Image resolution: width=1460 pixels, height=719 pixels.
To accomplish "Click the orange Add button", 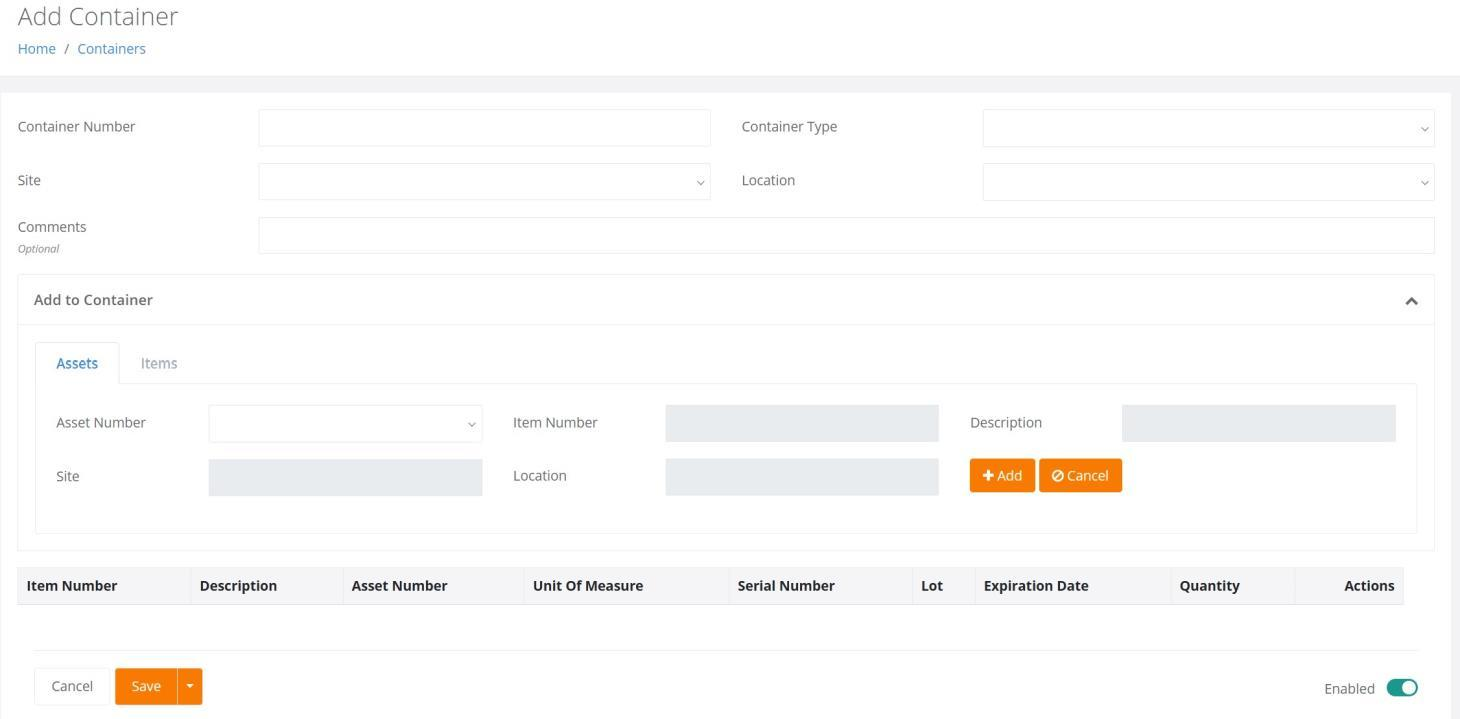I will [1002, 476].
